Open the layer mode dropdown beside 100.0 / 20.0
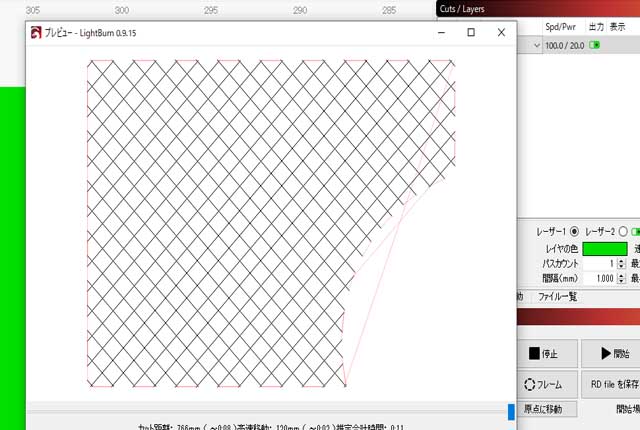640x430 pixels. 537,45
